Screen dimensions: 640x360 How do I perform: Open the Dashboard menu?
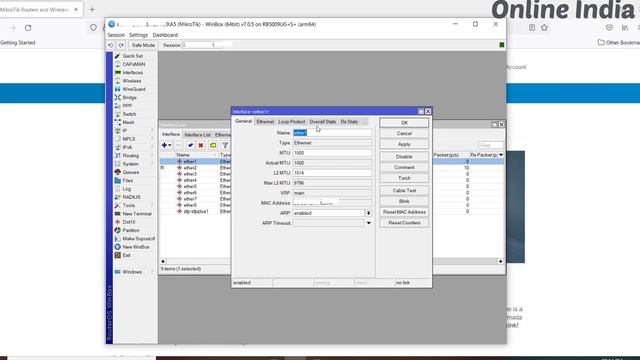point(165,35)
